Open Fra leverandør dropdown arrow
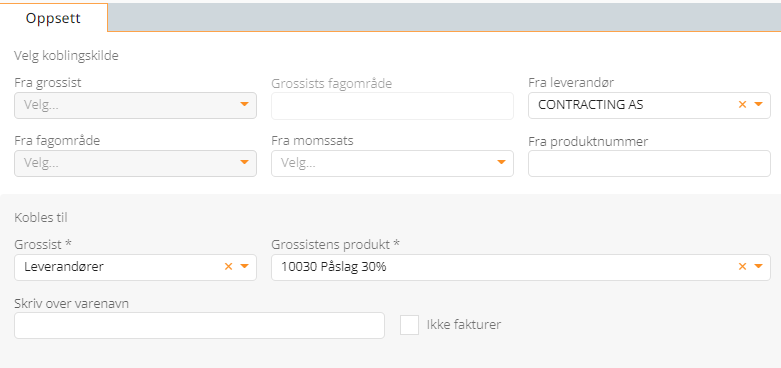Viewport: 781px width, 368px height. (759, 105)
